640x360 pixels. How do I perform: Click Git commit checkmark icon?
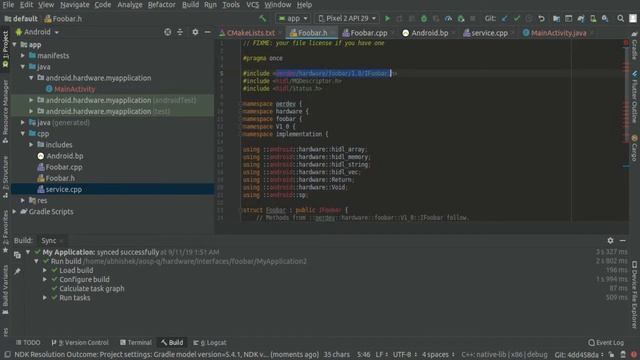point(517,18)
